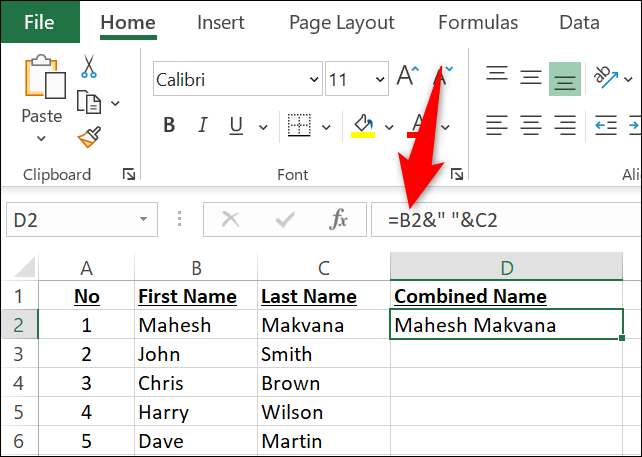Toggle Underline formatting

tap(236, 125)
